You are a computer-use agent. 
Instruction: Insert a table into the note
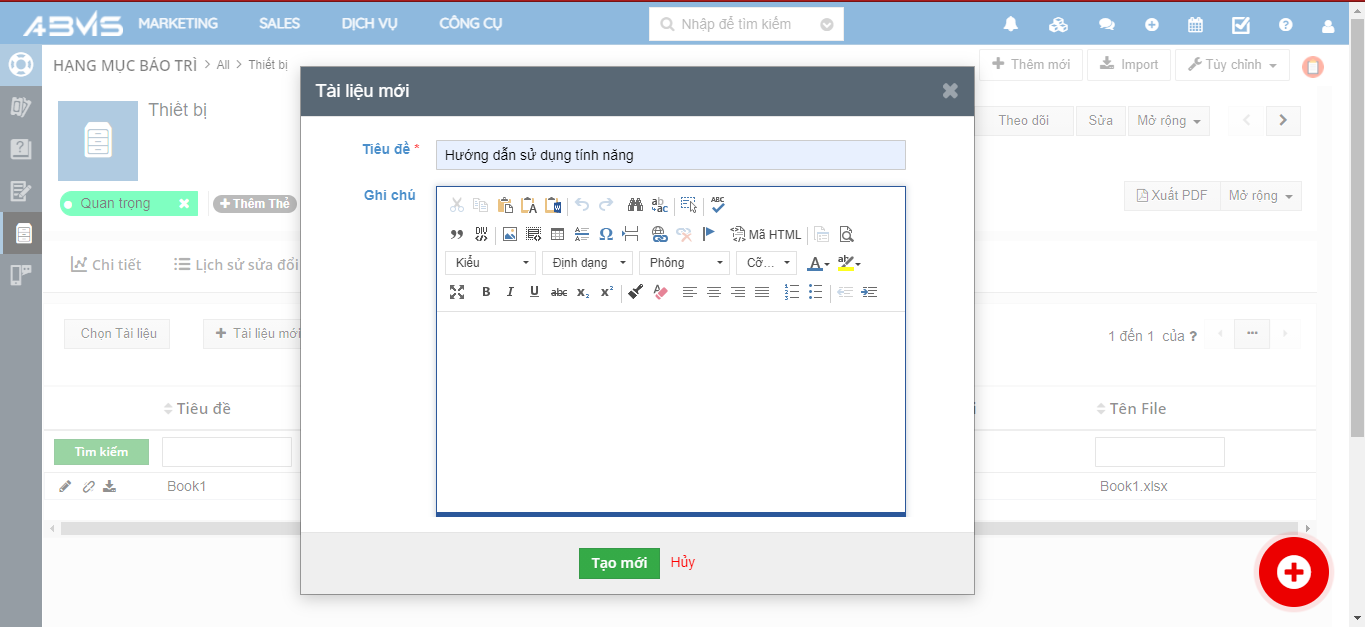pyautogui.click(x=558, y=234)
